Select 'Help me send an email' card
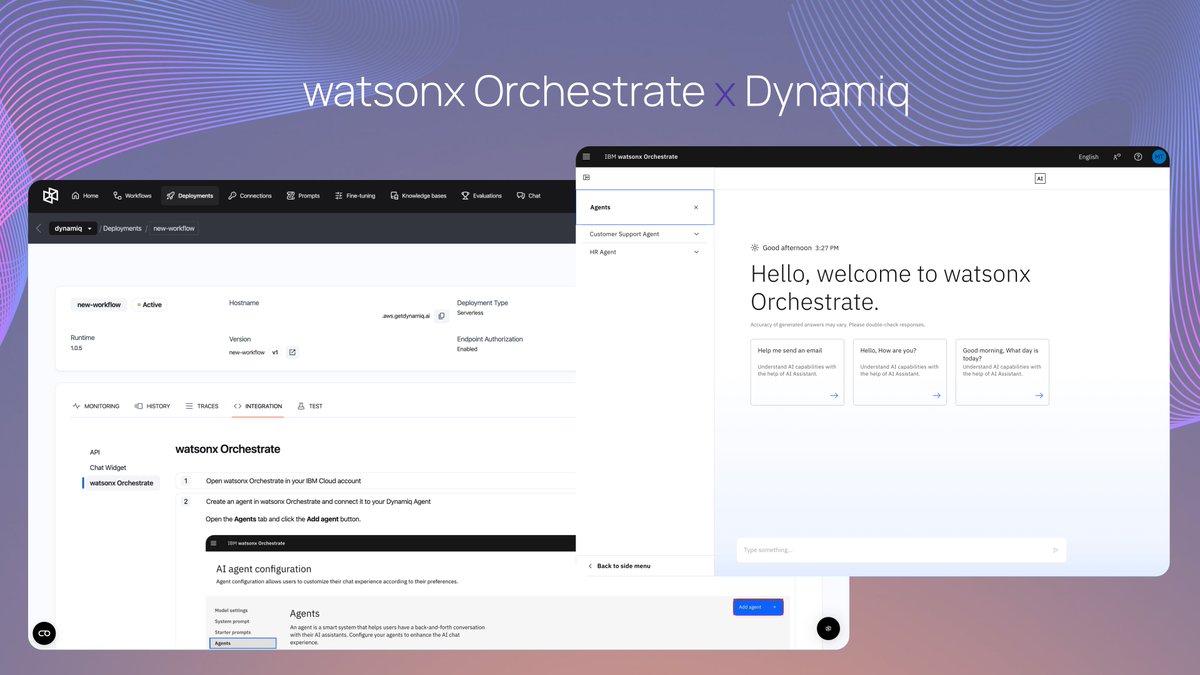The image size is (1200, 675). tap(797, 372)
